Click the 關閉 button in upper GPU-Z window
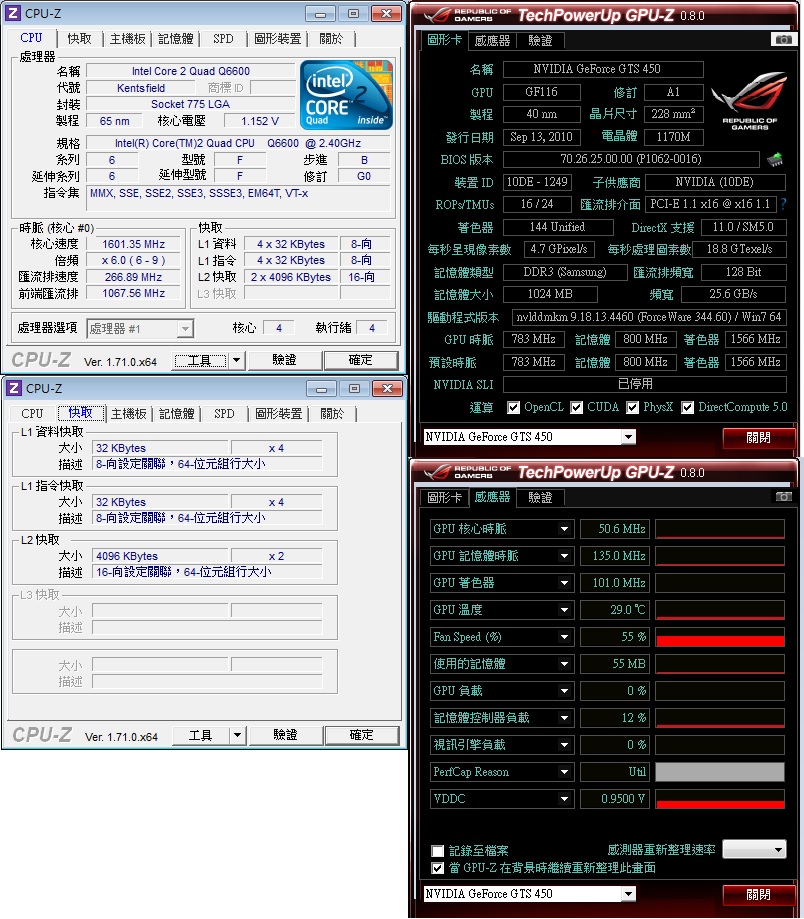The width and height of the screenshot is (804, 919). click(758, 438)
